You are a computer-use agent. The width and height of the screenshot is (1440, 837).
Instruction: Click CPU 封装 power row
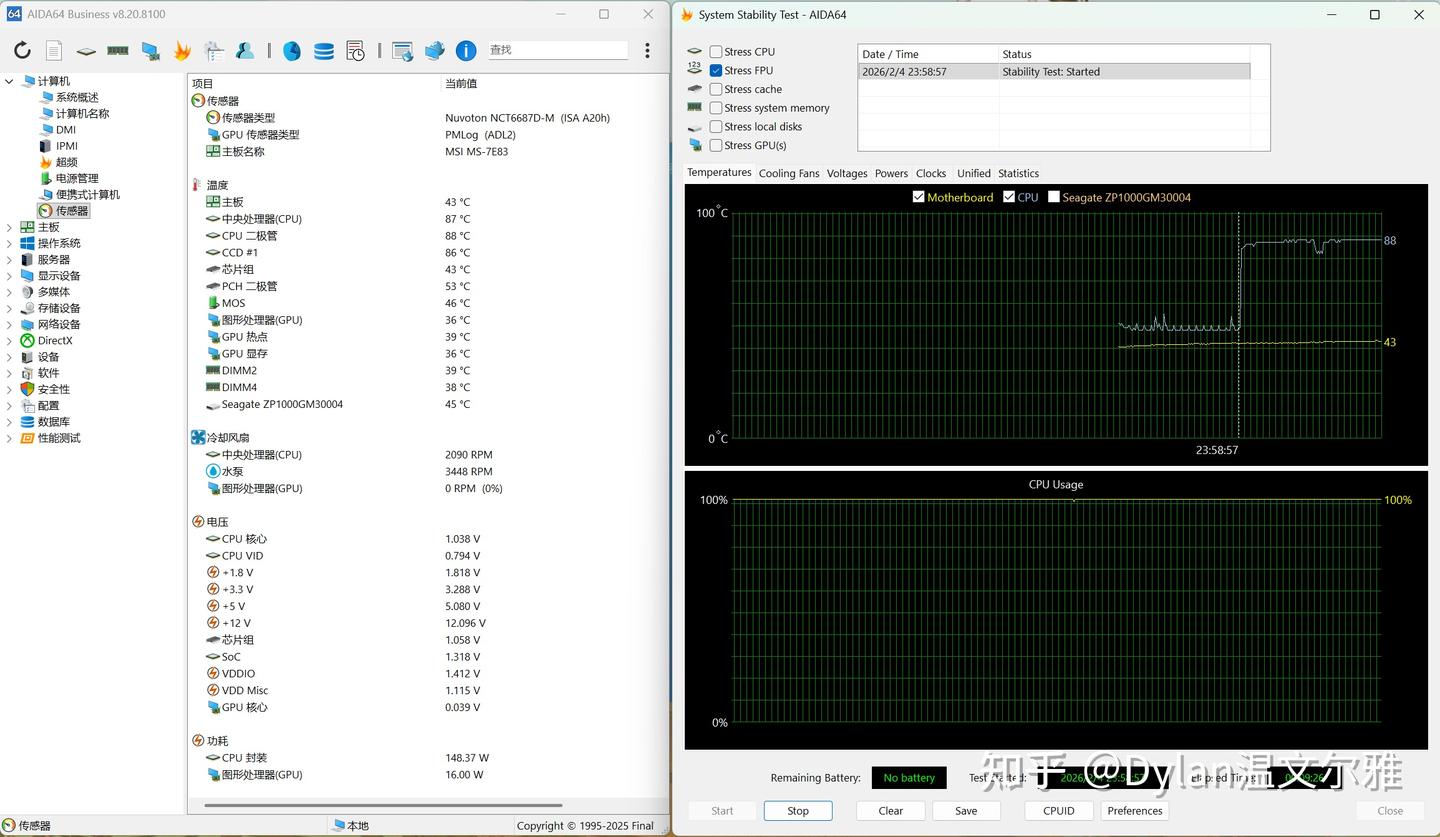coord(428,758)
